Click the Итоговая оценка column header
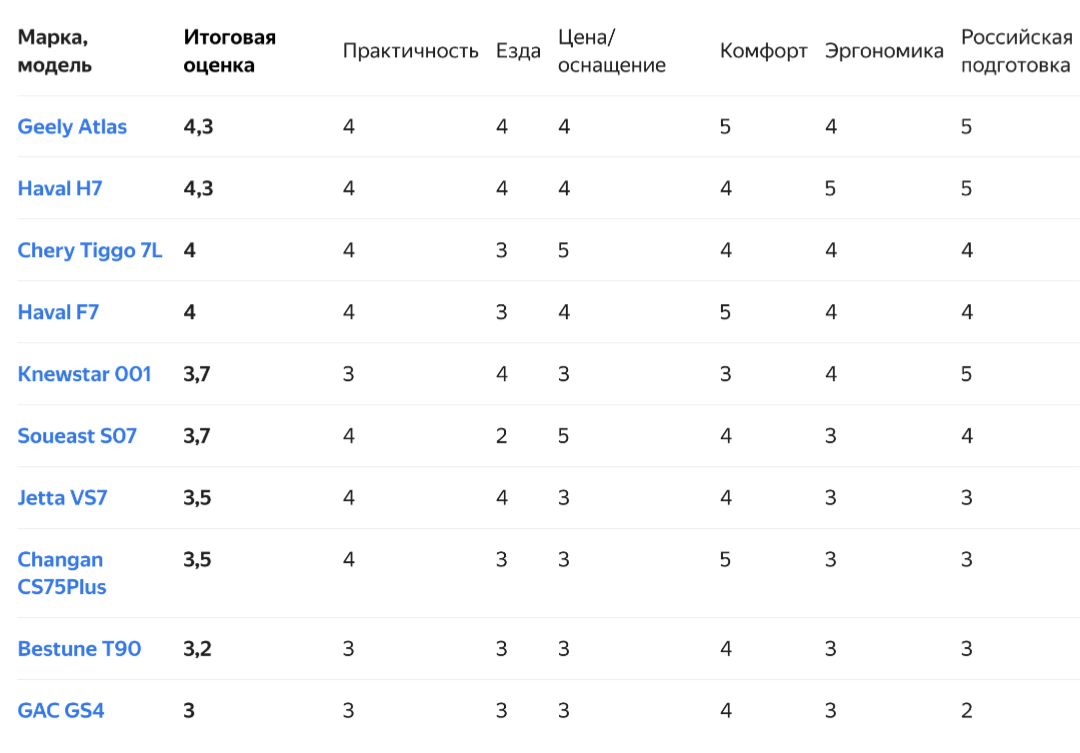Screen dimensions: 1080x753 click(229, 51)
